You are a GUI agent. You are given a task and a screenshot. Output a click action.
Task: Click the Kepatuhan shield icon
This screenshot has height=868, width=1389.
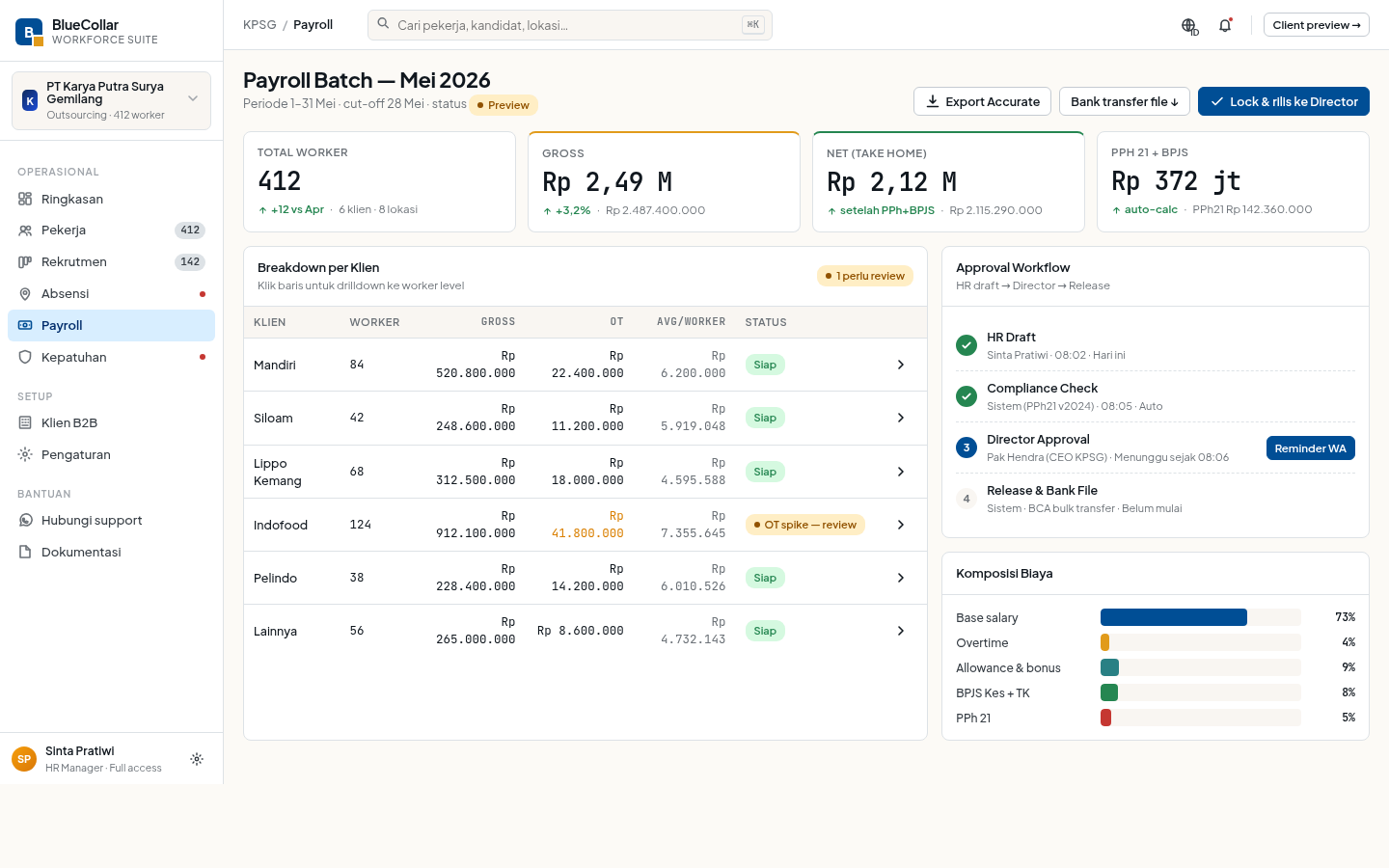coord(25,357)
